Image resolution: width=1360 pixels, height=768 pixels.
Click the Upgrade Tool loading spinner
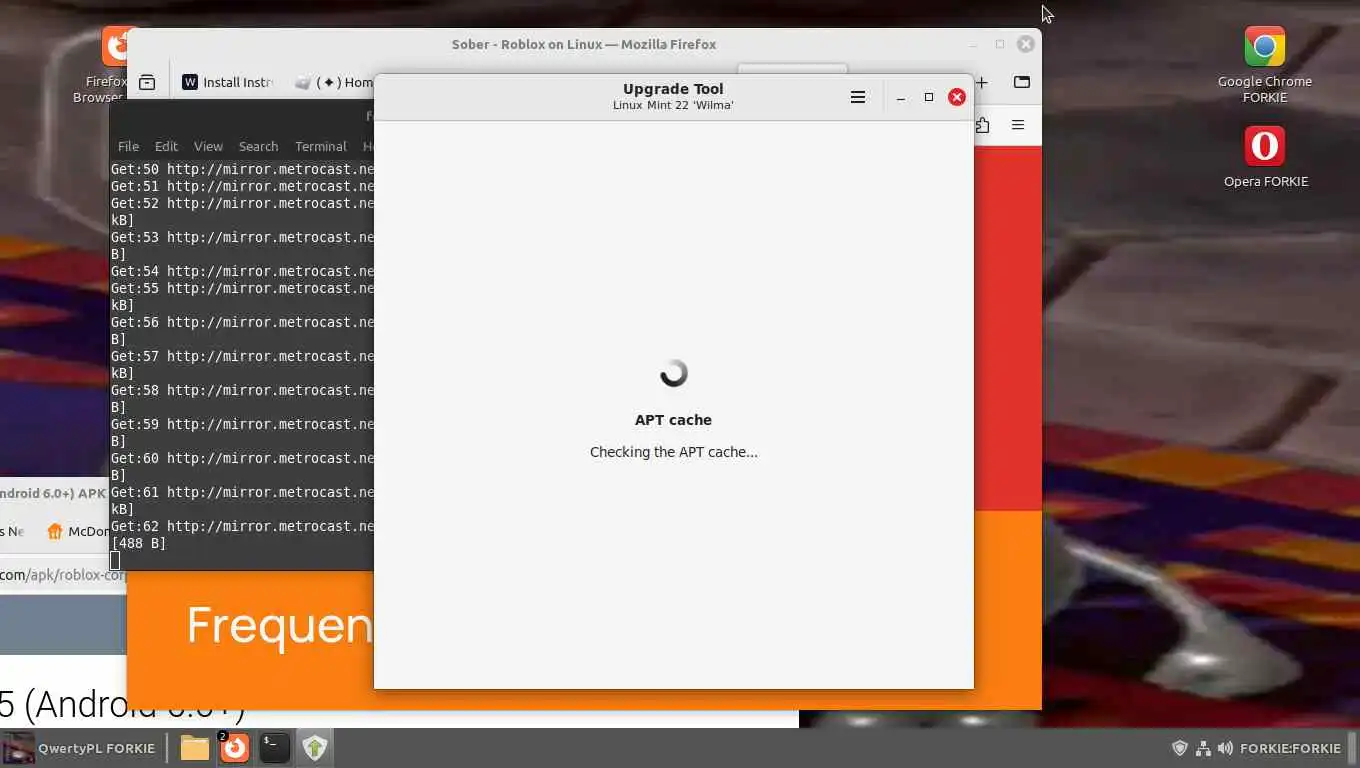point(673,373)
